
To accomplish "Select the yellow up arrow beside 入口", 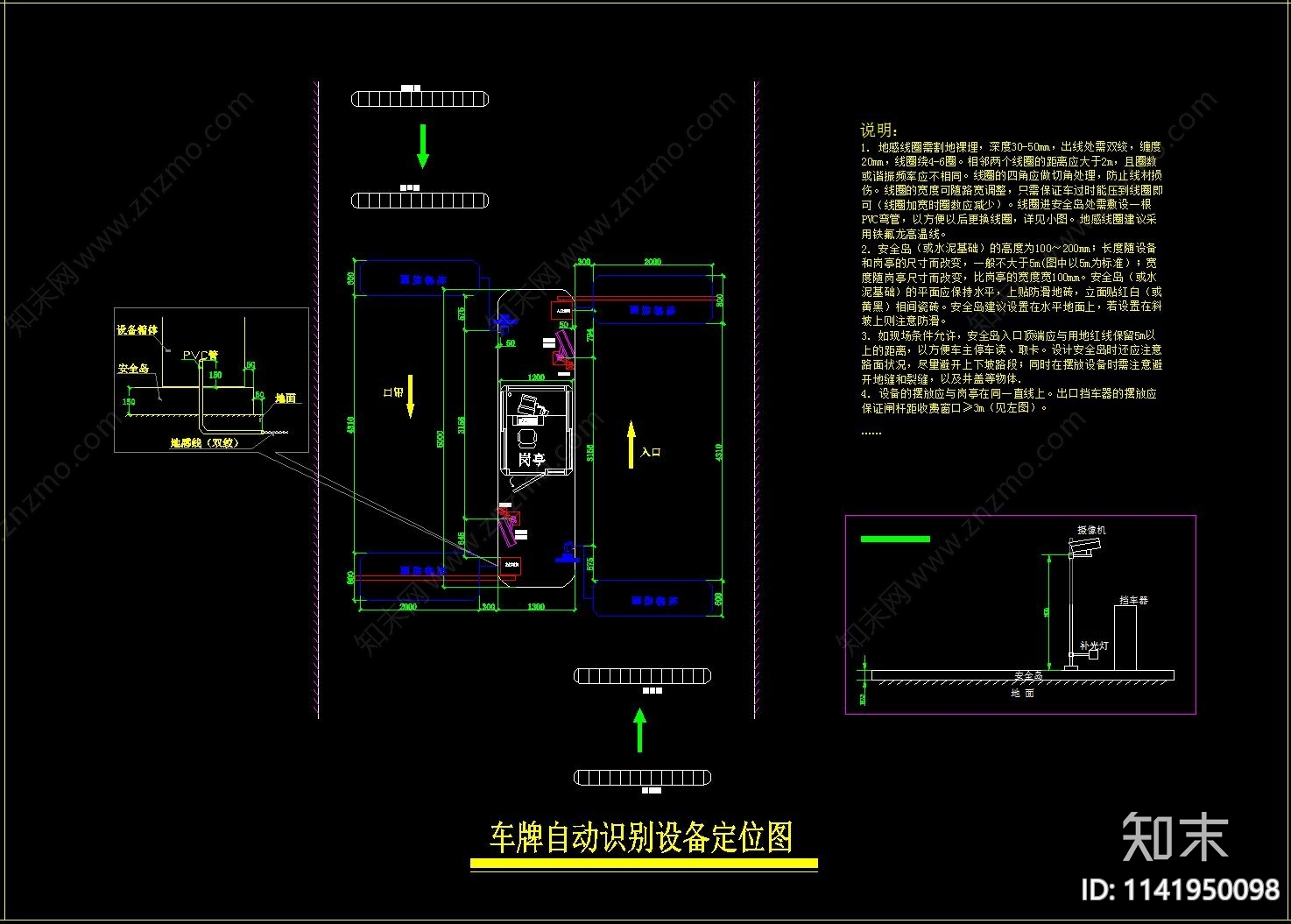I will (631, 445).
